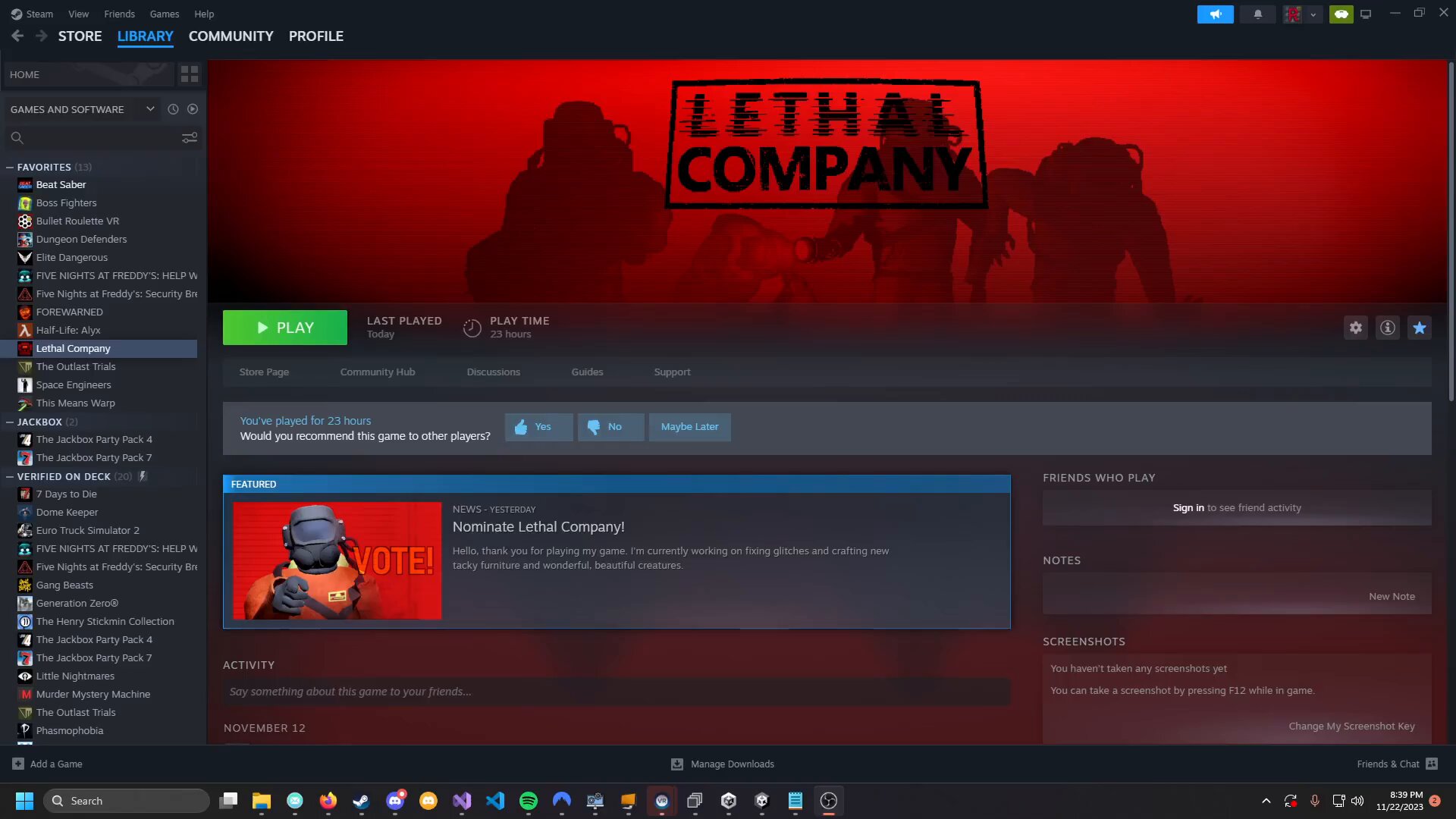Image resolution: width=1456 pixels, height=819 pixels.
Task: Open the Nominate Lethal Company! news title
Action: 538,526
